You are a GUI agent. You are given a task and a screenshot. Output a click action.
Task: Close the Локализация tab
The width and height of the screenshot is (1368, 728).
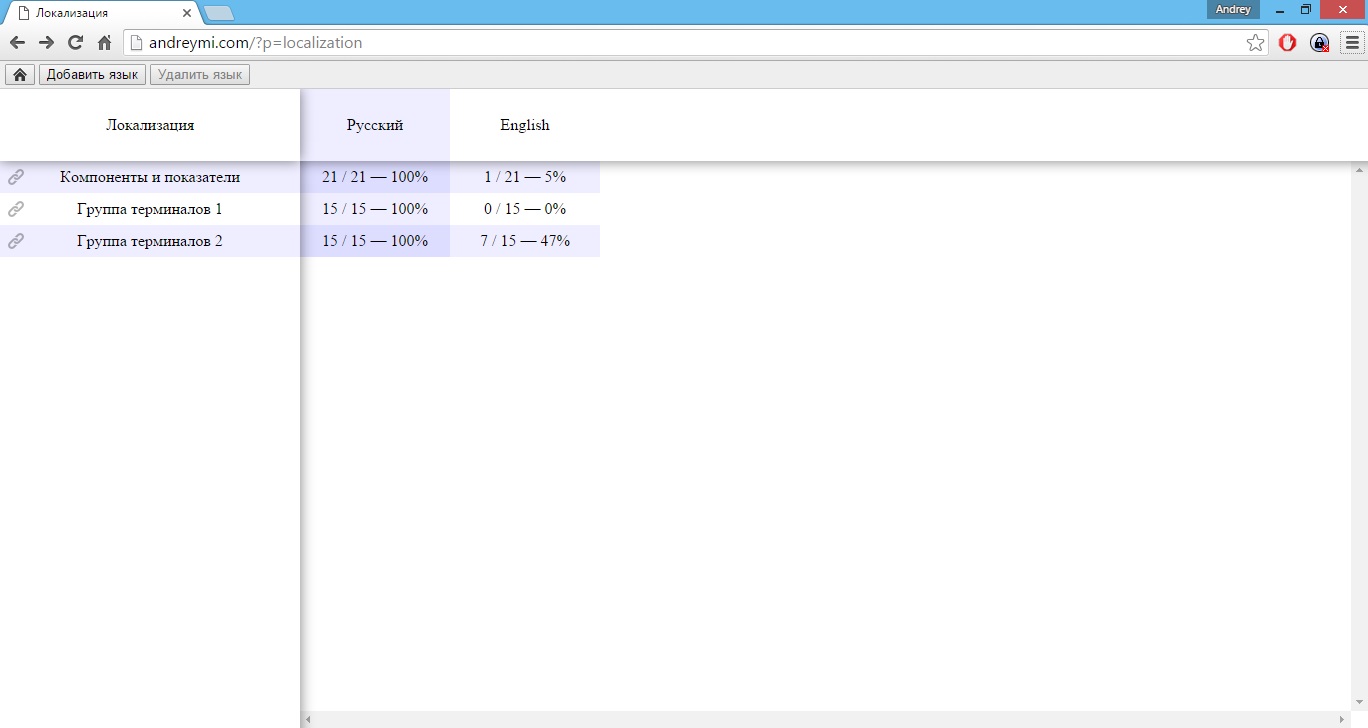point(187,13)
